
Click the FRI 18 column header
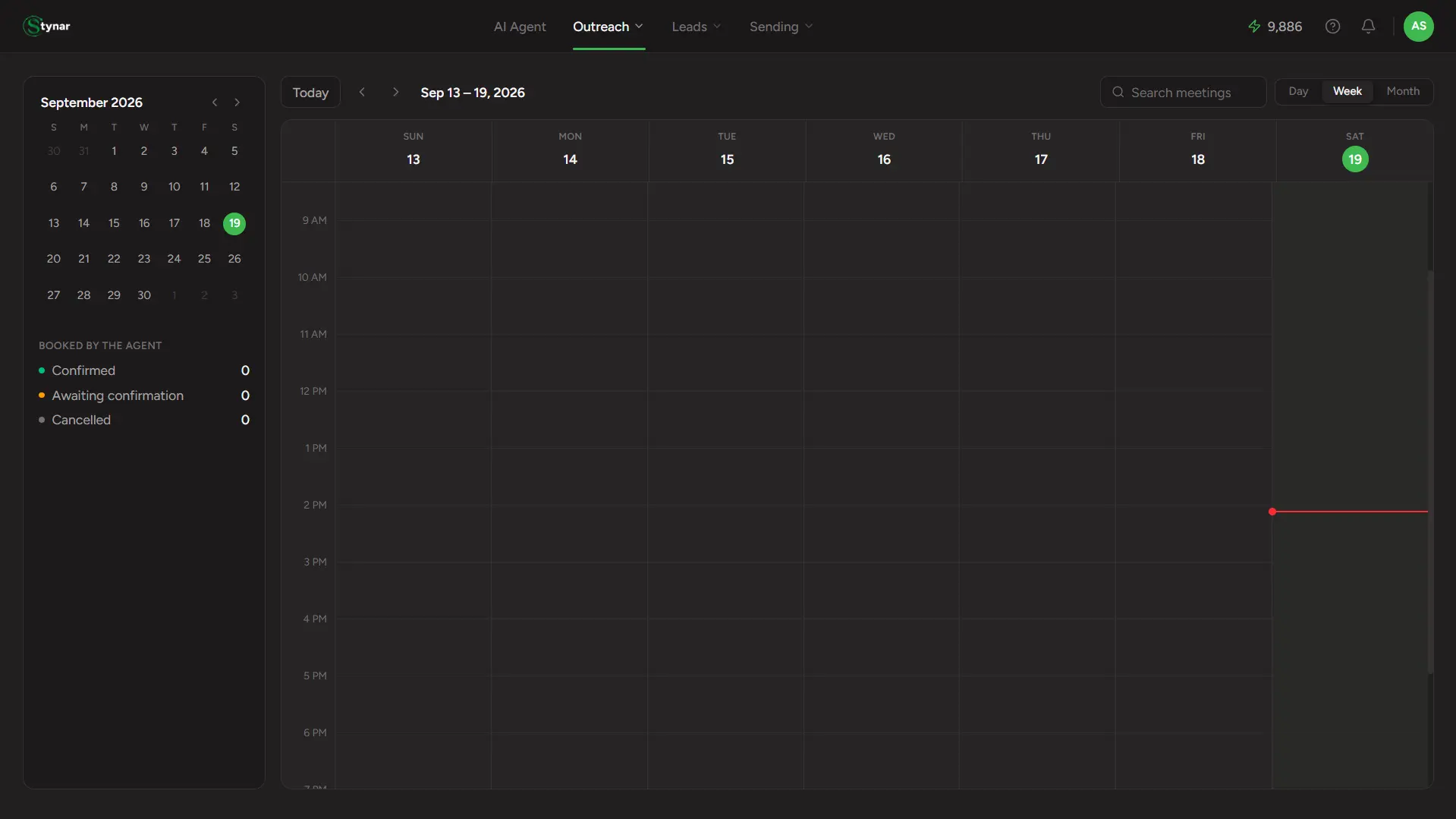1197,150
